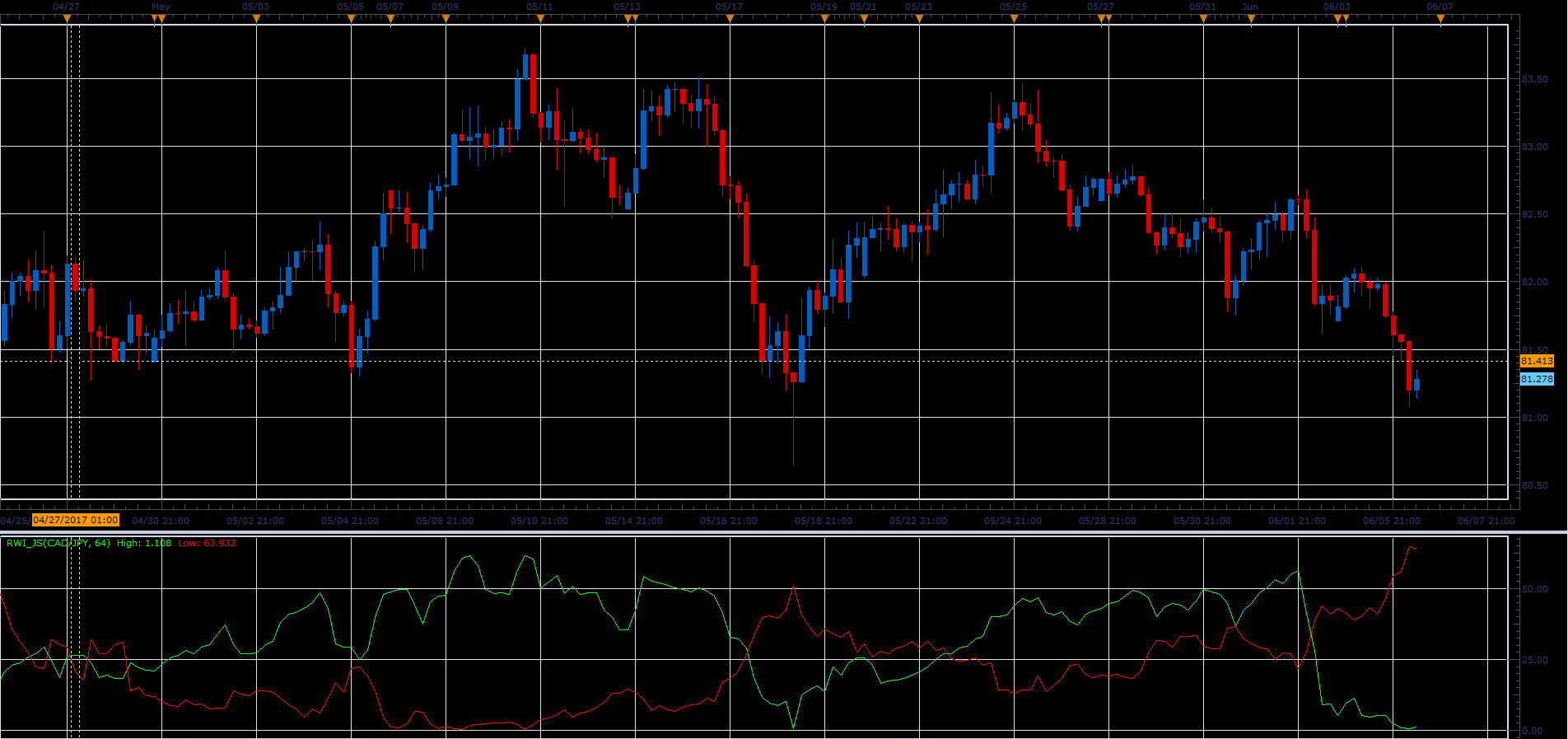Viewport: 1568px width, 739px height.
Task: Click the orange marker under 05/25
Action: coord(1014,18)
